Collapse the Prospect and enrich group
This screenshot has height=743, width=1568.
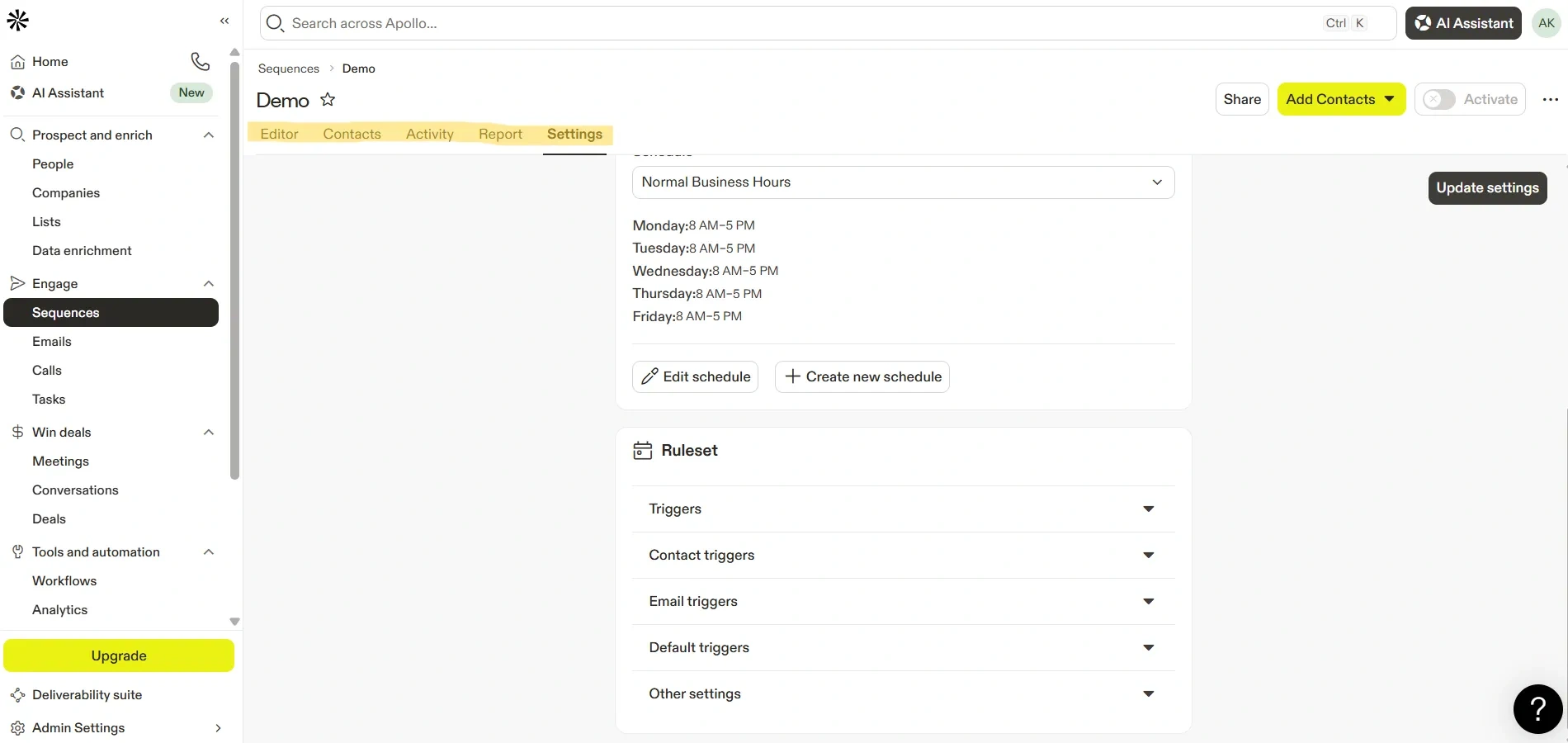point(209,135)
